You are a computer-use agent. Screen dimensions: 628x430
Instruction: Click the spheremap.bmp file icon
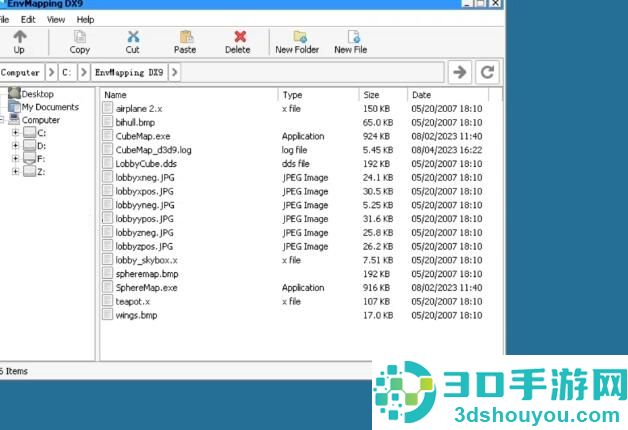point(107,273)
